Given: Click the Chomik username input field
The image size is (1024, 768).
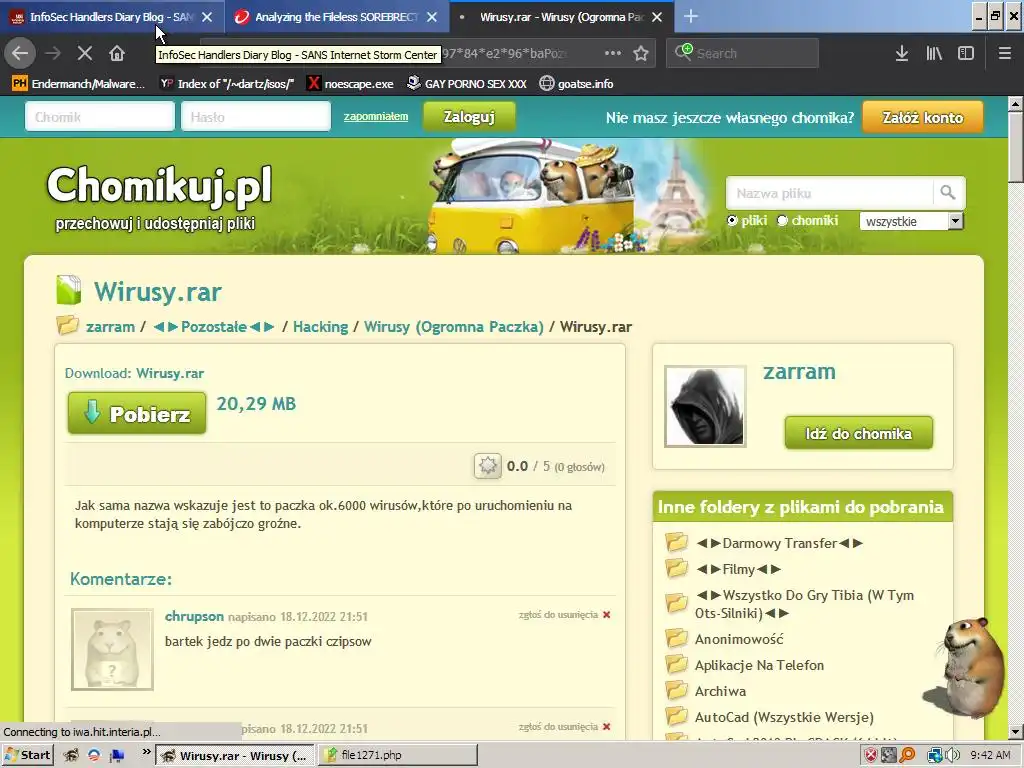Looking at the screenshot, I should (x=100, y=117).
